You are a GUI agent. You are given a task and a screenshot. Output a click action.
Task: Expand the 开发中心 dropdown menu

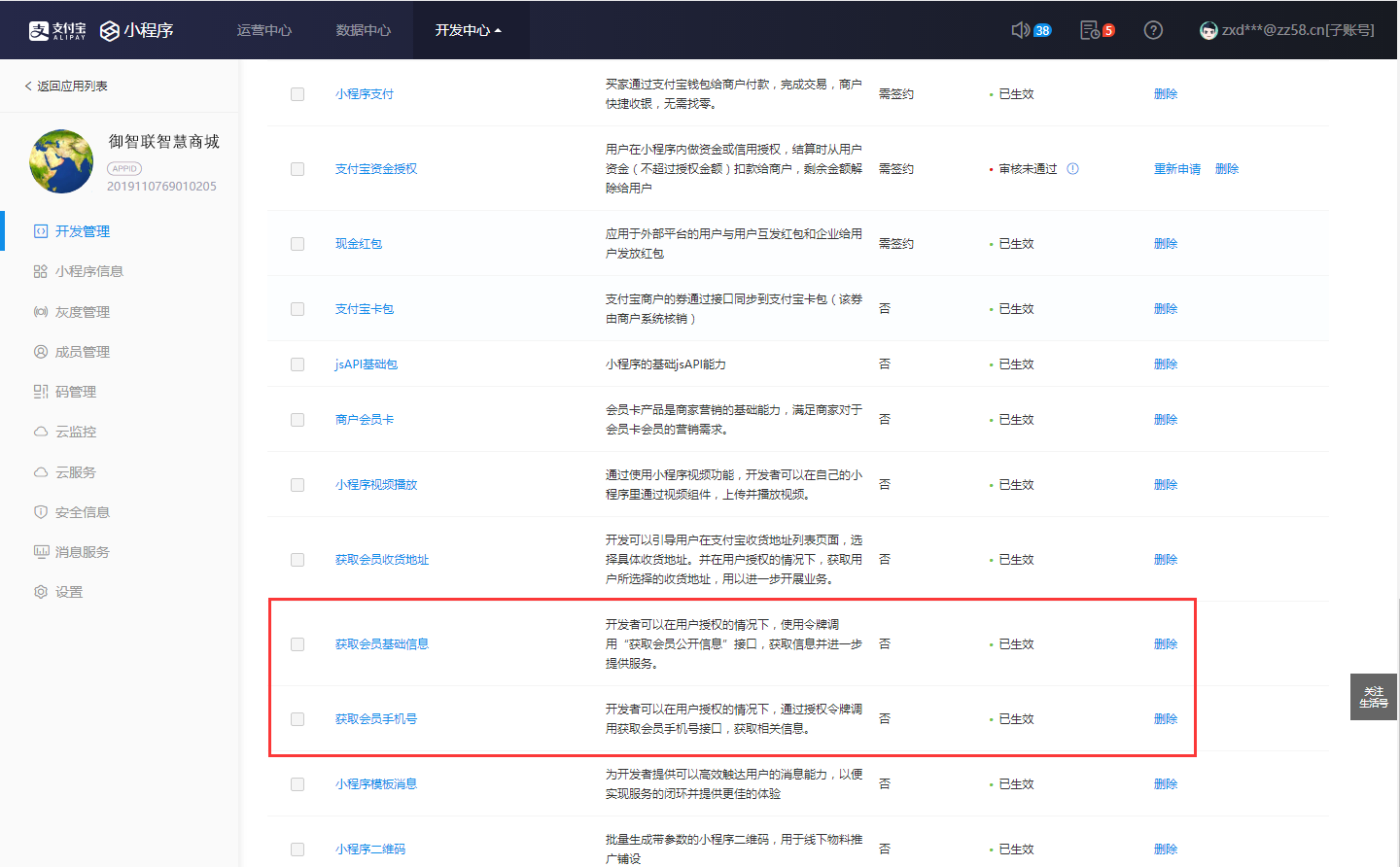tap(468, 30)
